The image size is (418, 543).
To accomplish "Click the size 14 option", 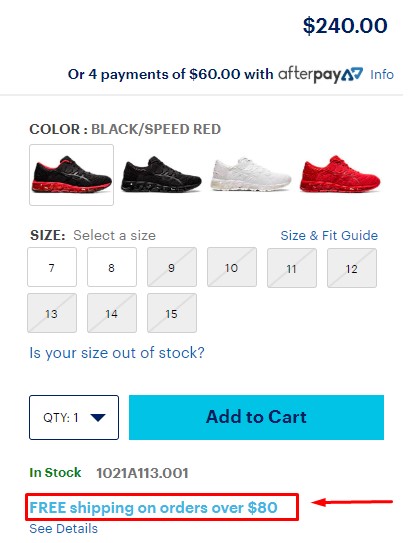I will [x=112, y=313].
